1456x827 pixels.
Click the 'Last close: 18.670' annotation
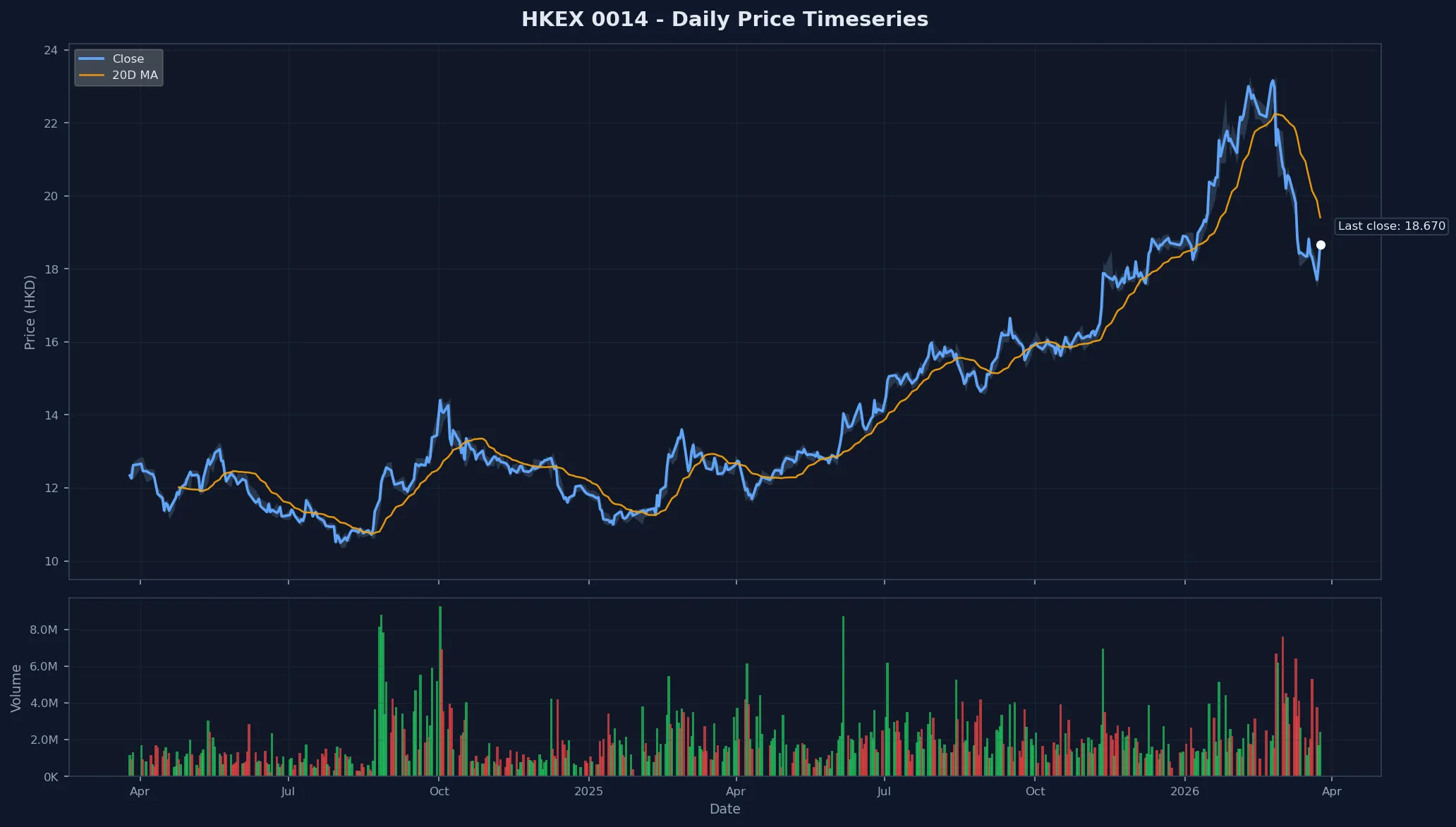(x=1390, y=226)
